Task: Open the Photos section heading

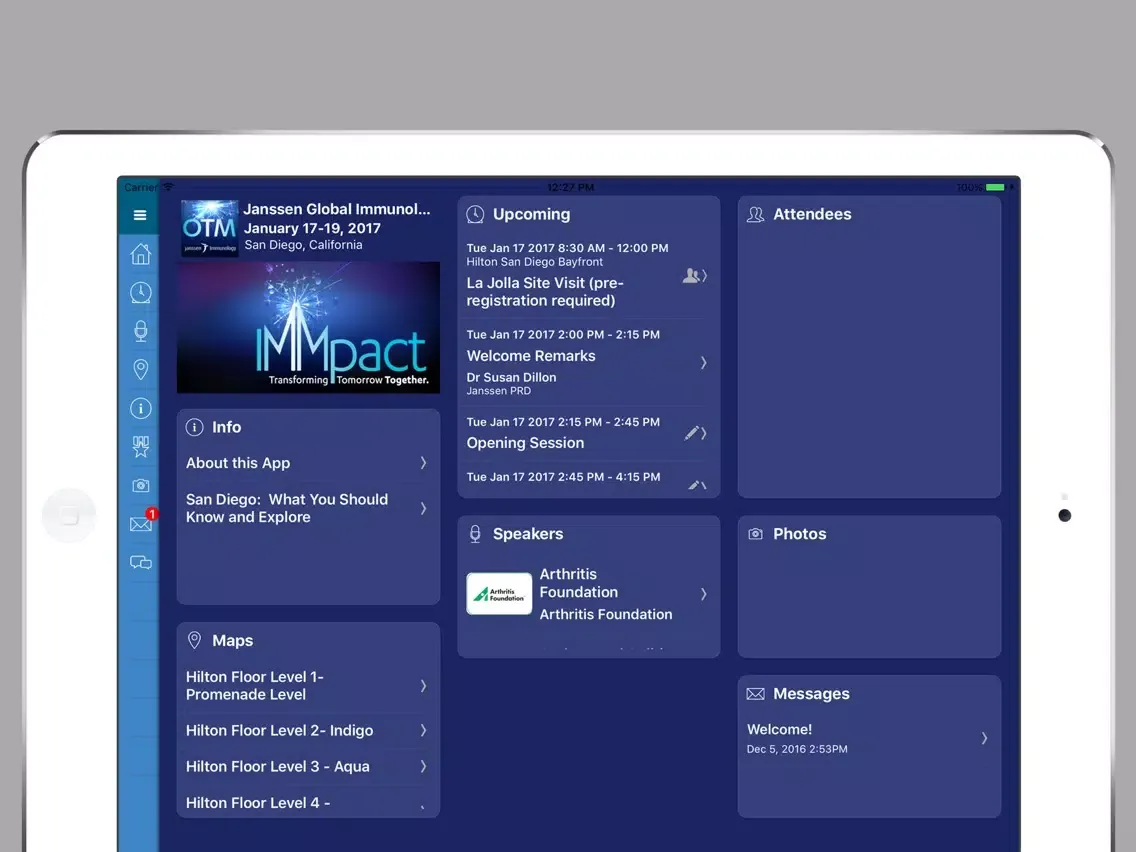Action: point(800,534)
